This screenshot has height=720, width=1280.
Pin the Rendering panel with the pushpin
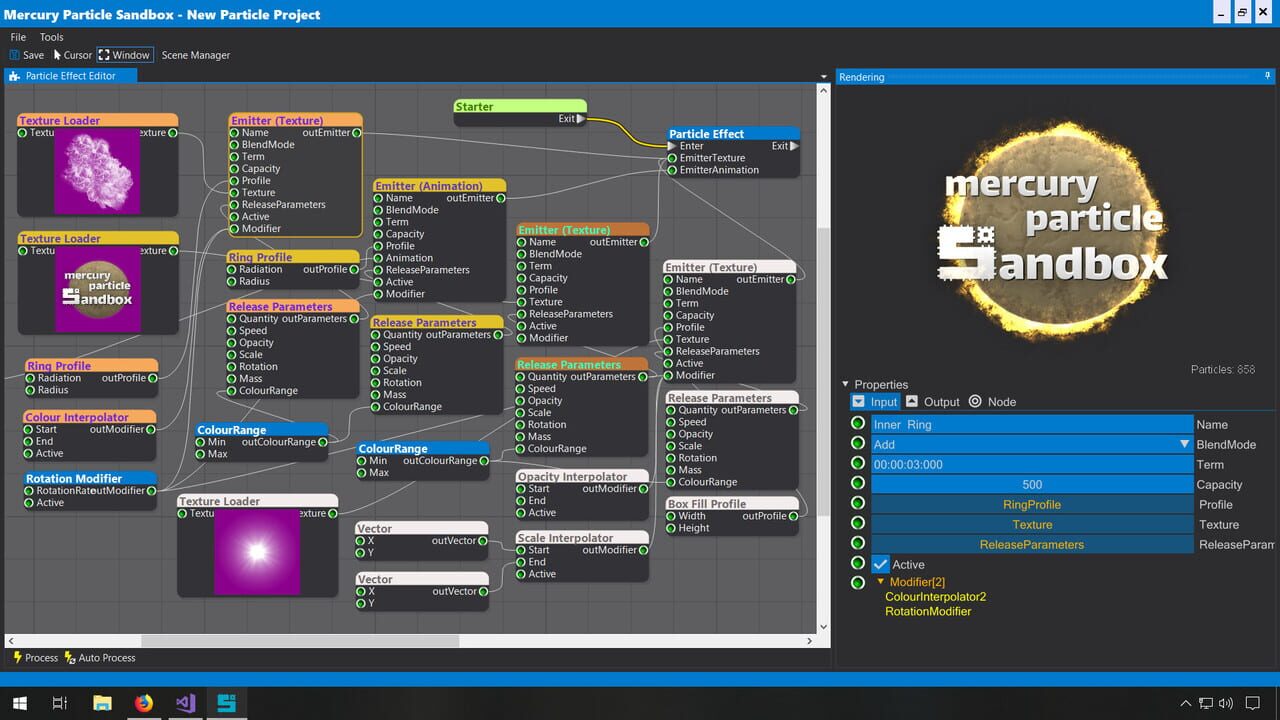click(x=1268, y=76)
